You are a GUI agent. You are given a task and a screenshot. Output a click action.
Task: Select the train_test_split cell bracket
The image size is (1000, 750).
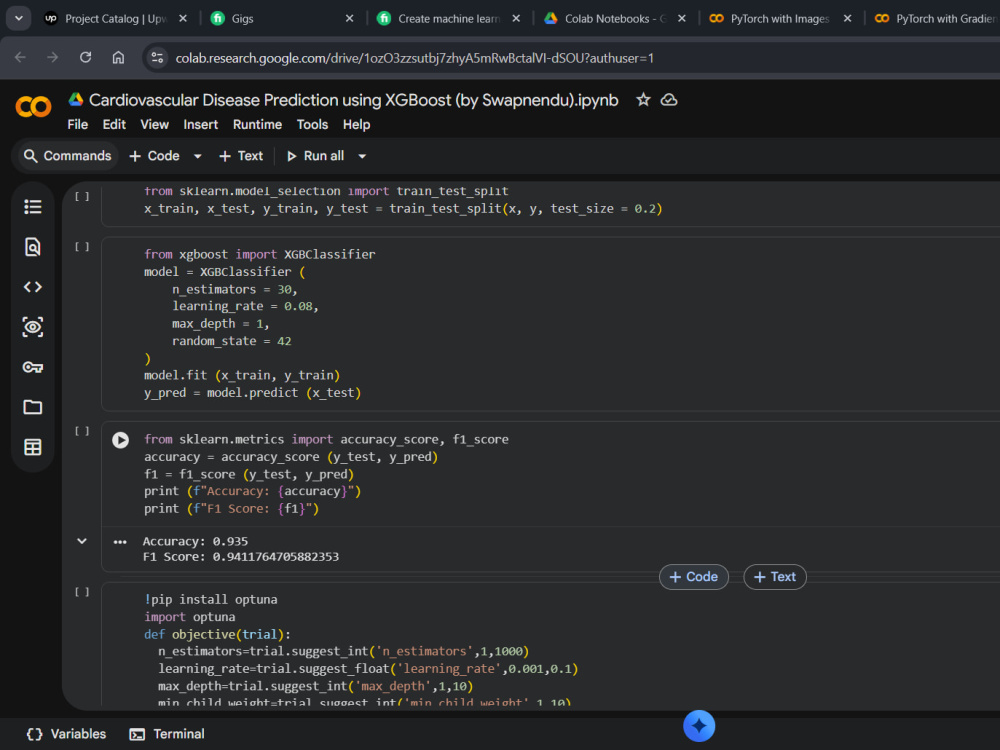(82, 196)
